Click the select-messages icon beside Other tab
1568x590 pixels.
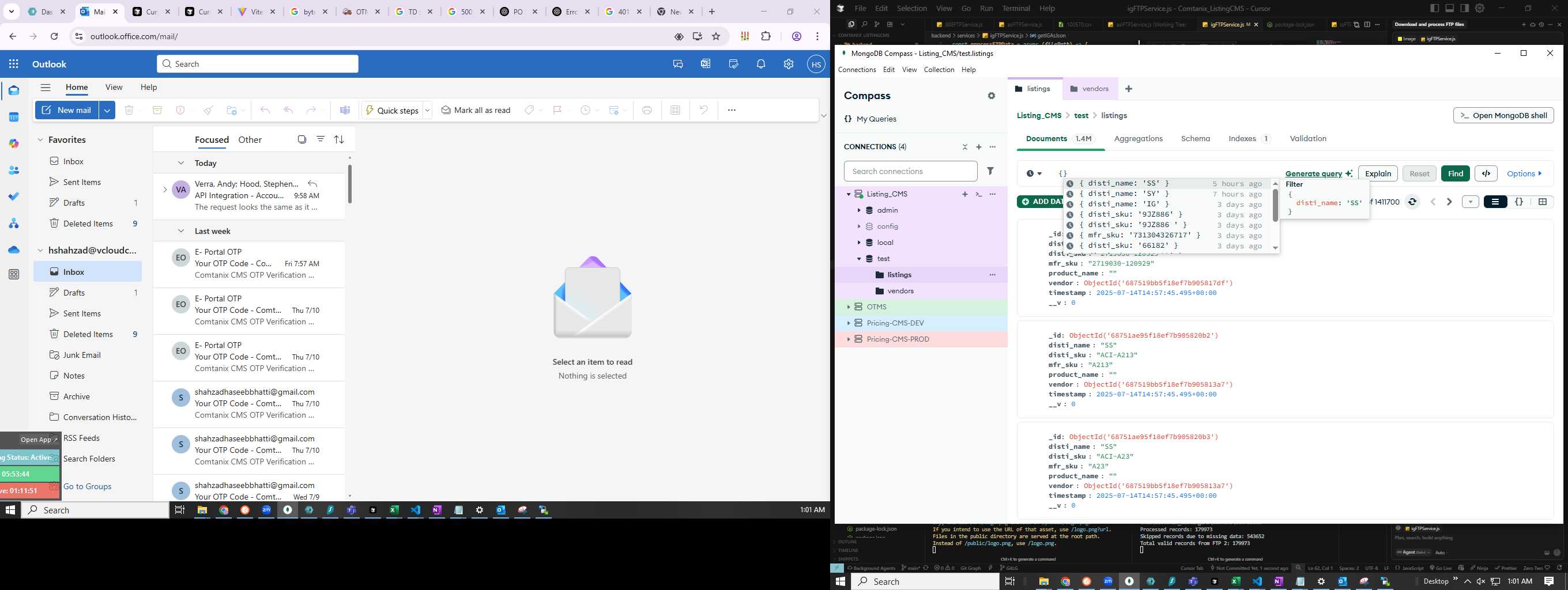click(302, 139)
